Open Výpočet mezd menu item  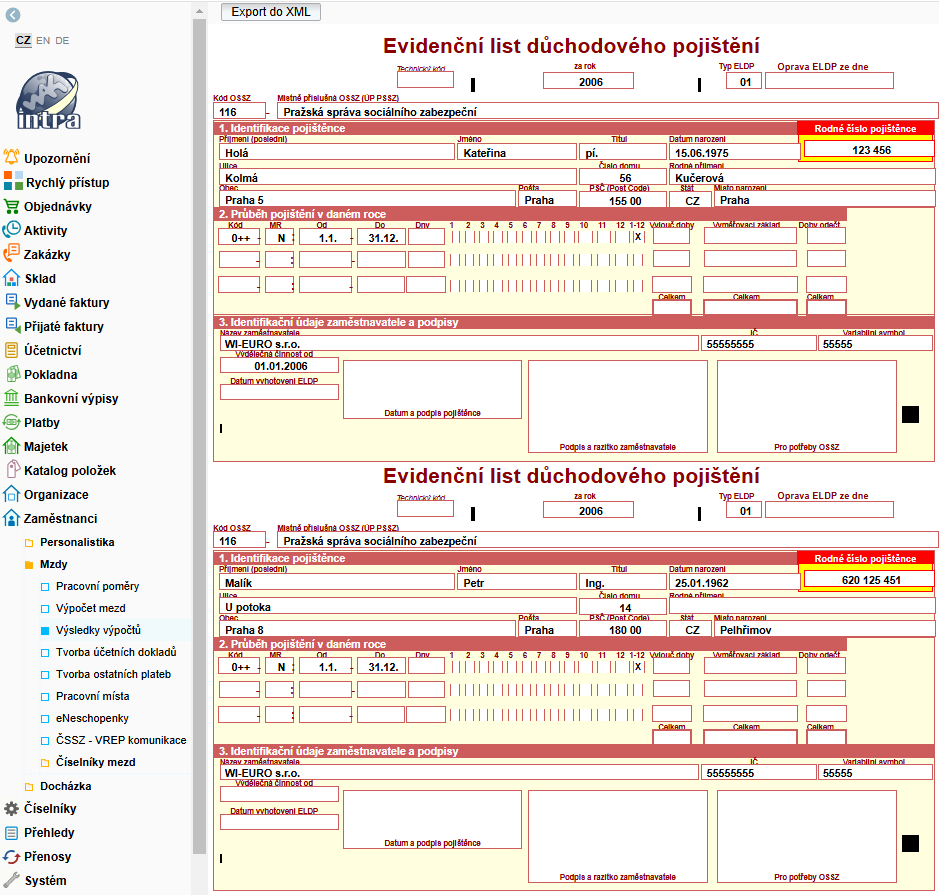click(90, 608)
